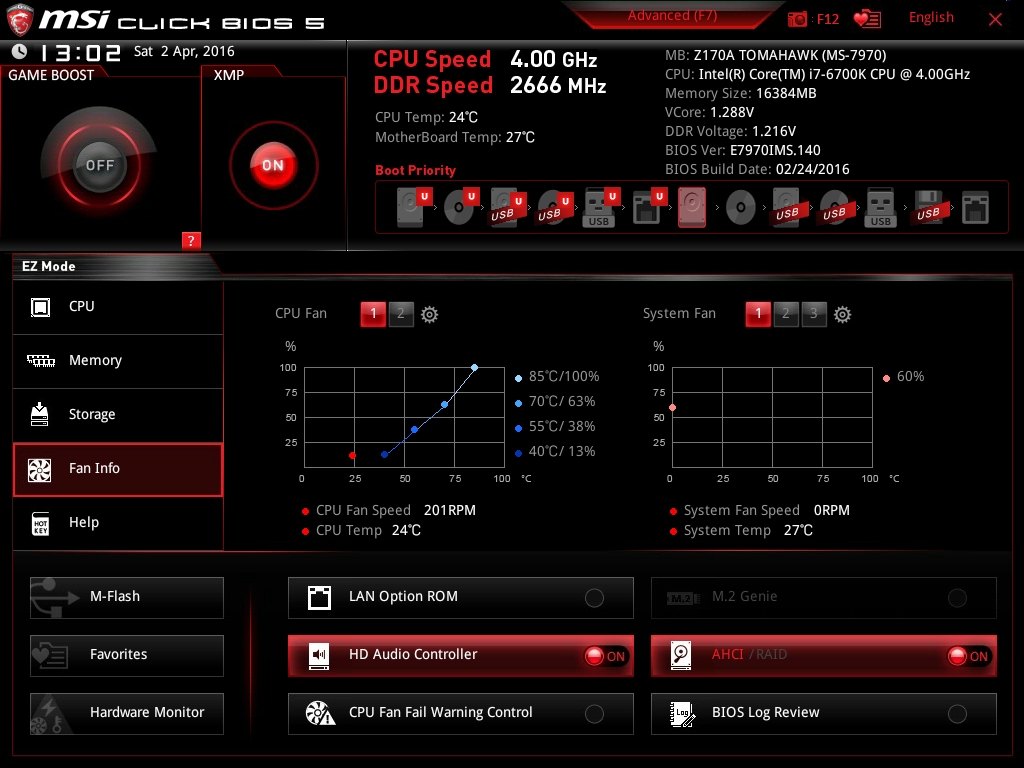
Task: Open the M-Flash utility
Action: pos(127,598)
